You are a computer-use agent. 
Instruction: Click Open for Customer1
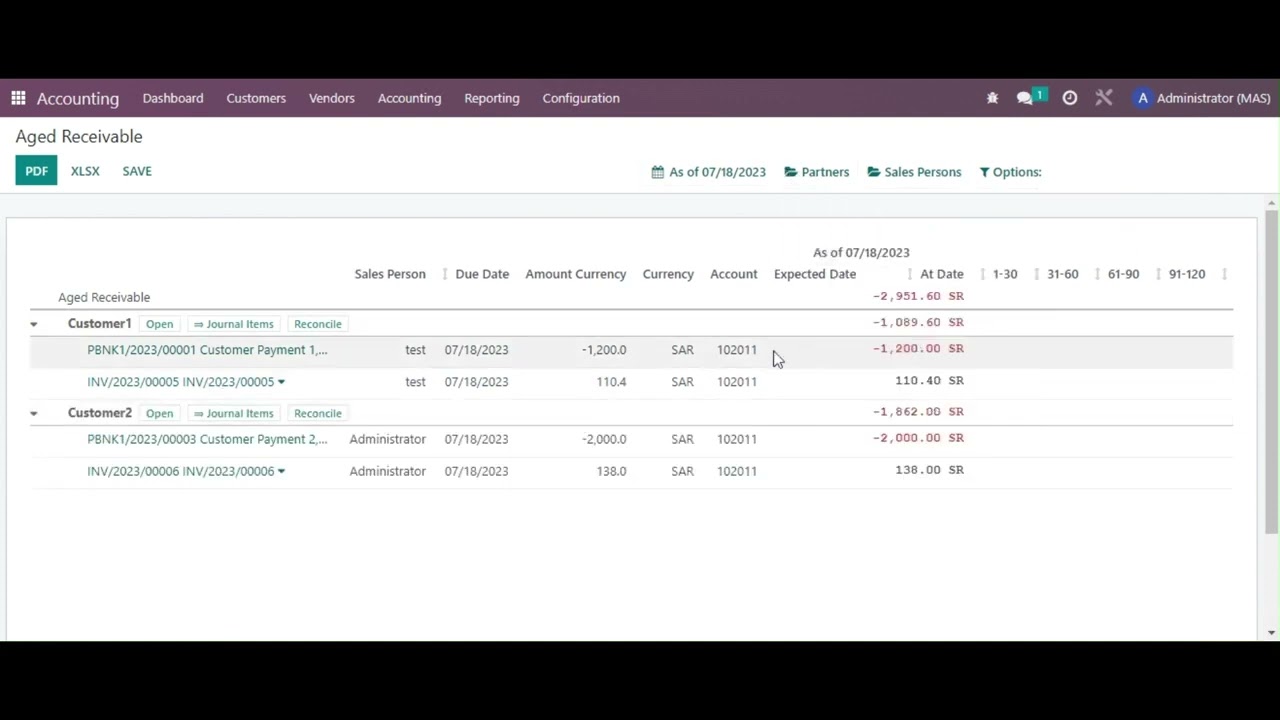159,324
